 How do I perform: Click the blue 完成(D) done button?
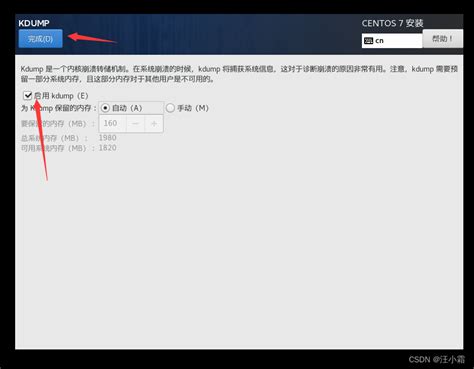[x=40, y=39]
